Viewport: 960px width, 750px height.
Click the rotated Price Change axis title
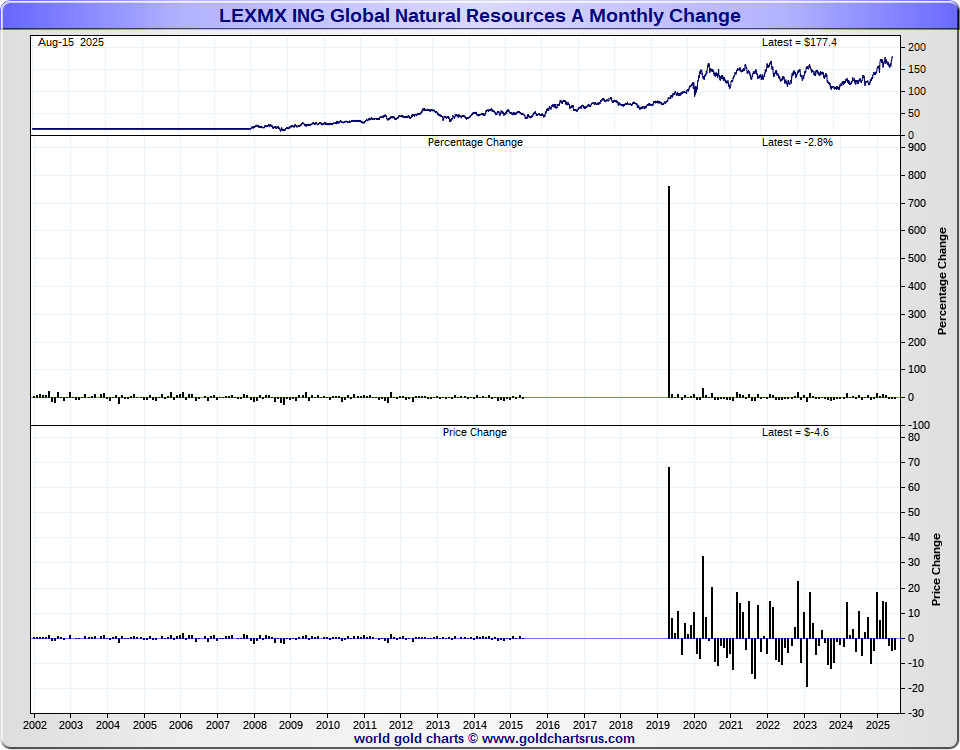coord(936,569)
